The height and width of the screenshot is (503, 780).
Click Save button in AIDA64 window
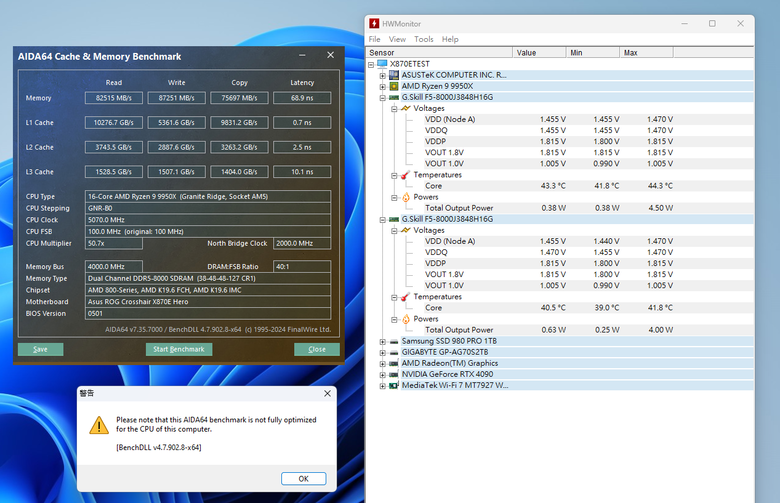40,349
